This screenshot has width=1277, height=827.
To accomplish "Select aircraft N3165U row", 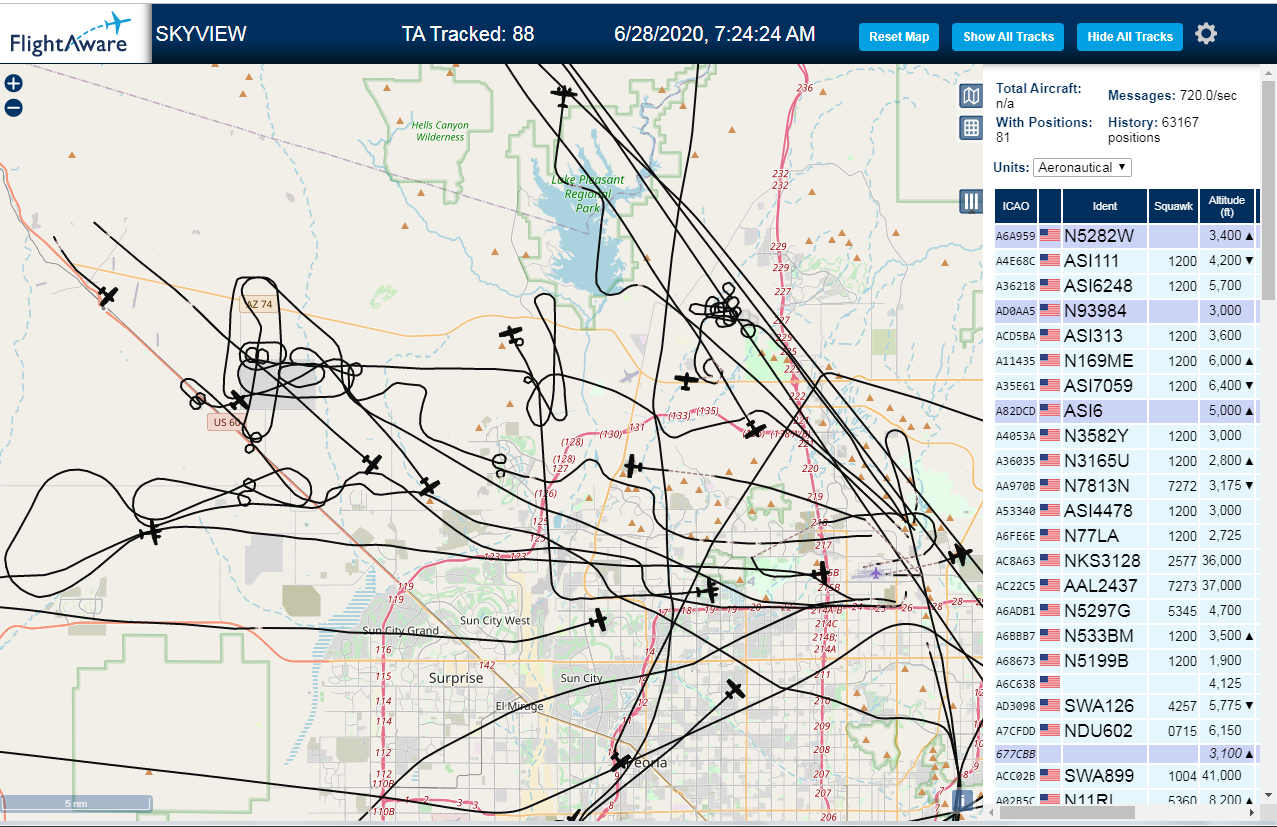I will pyautogui.click(x=1125, y=461).
